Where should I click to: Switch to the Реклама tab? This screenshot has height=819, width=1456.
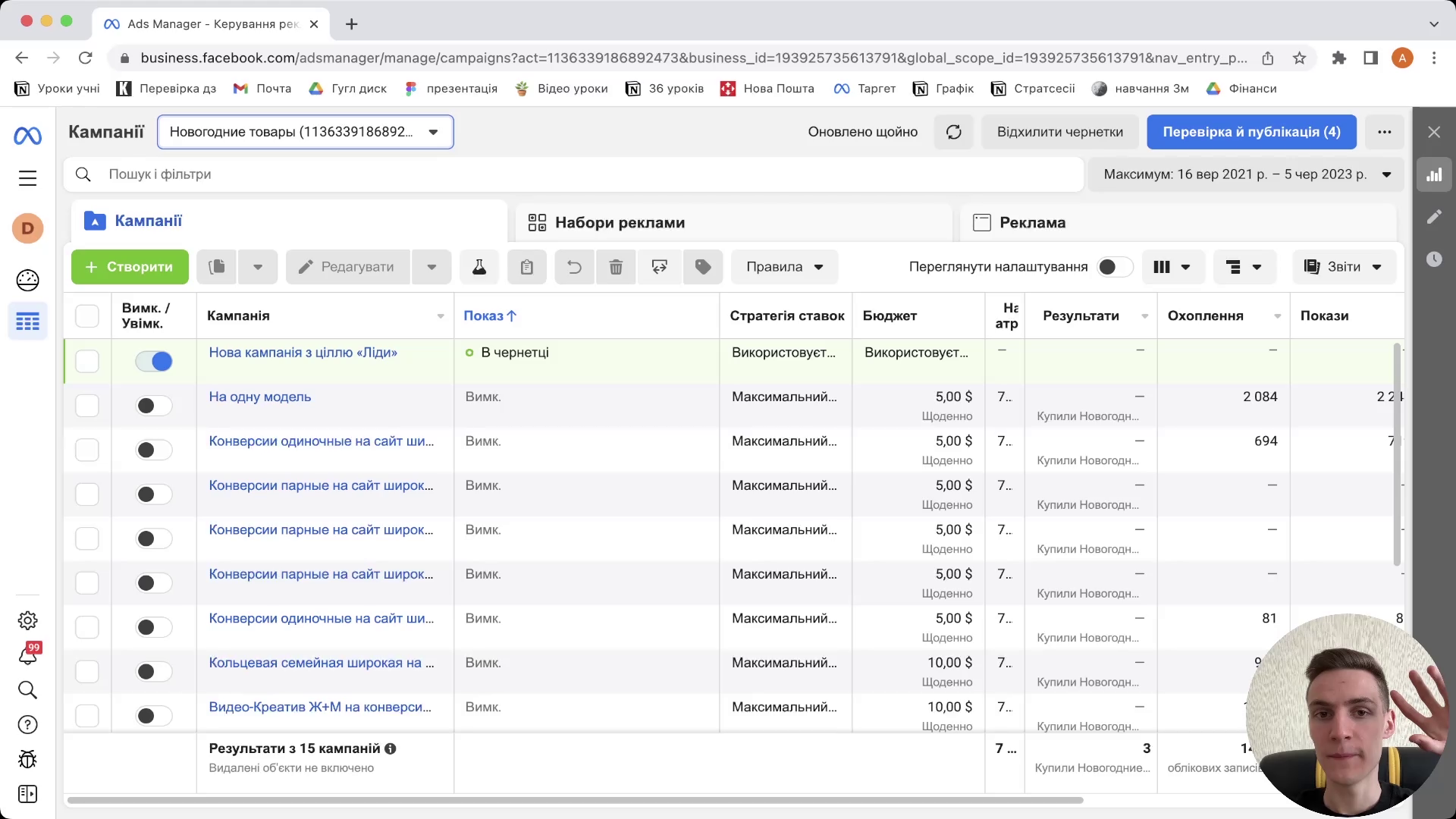coord(1178,222)
